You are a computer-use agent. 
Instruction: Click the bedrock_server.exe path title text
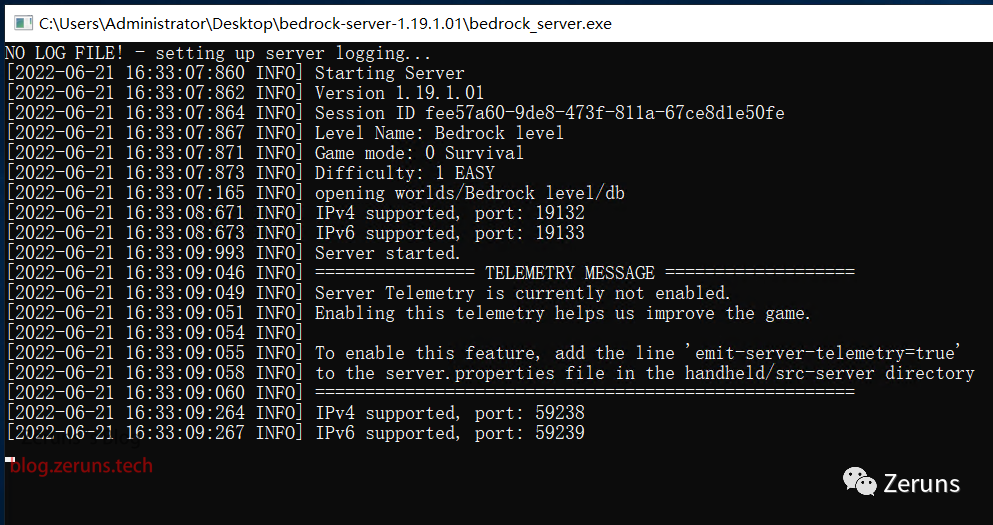[325, 24]
